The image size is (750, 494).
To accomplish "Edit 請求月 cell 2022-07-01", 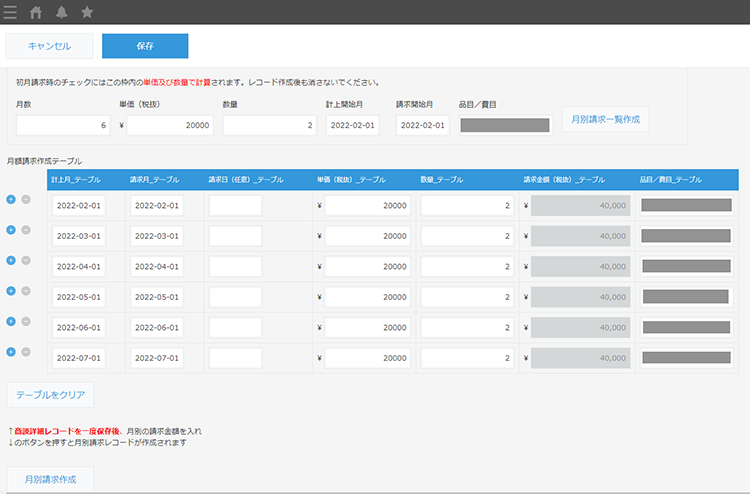I will [157, 358].
